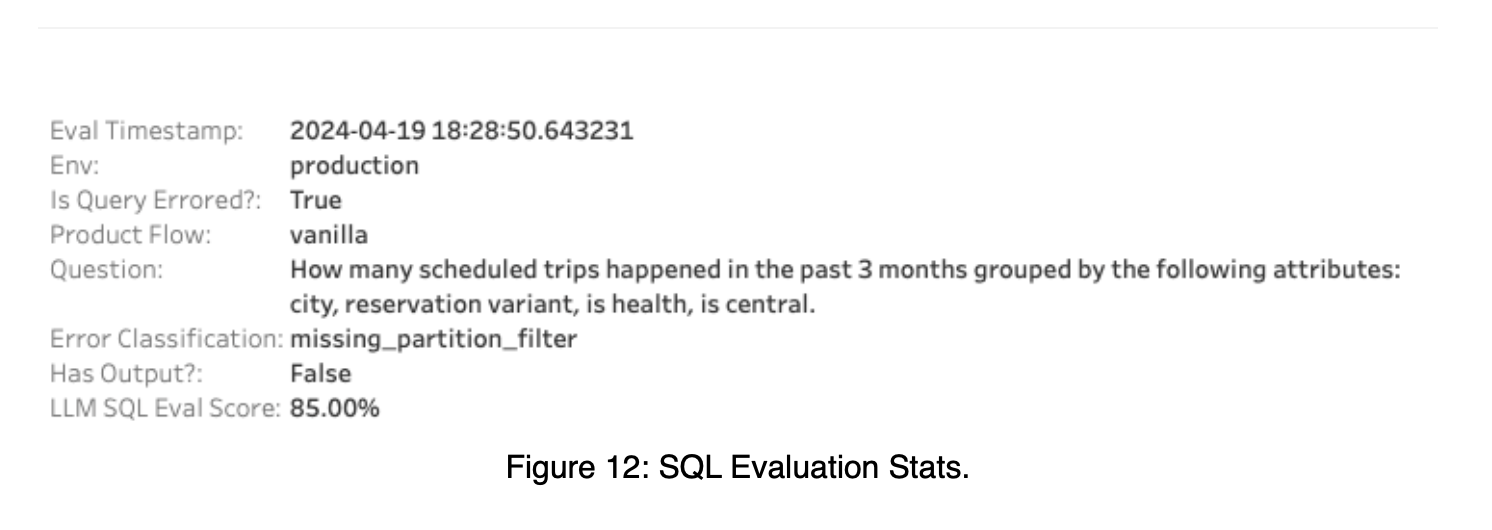Viewport: 1492px width, 530px height.
Task: Select the 85.00% eval score value
Action: [334, 408]
